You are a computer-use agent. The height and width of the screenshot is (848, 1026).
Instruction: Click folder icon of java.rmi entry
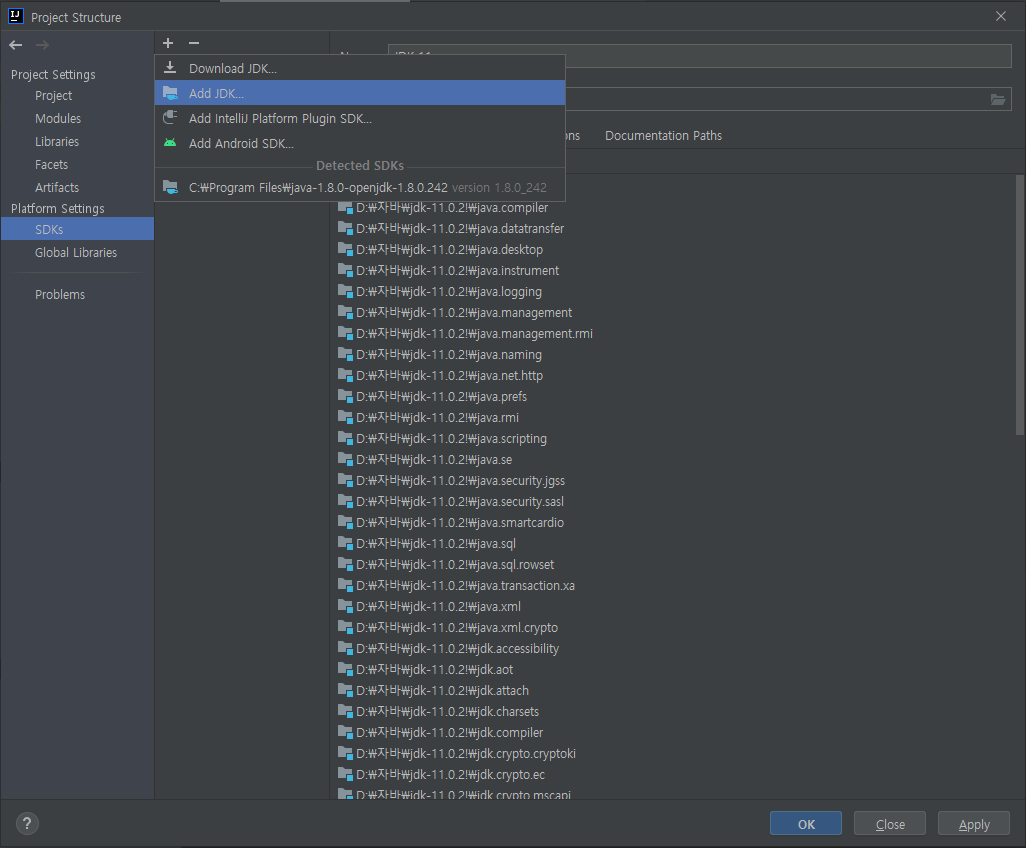pyautogui.click(x=345, y=417)
